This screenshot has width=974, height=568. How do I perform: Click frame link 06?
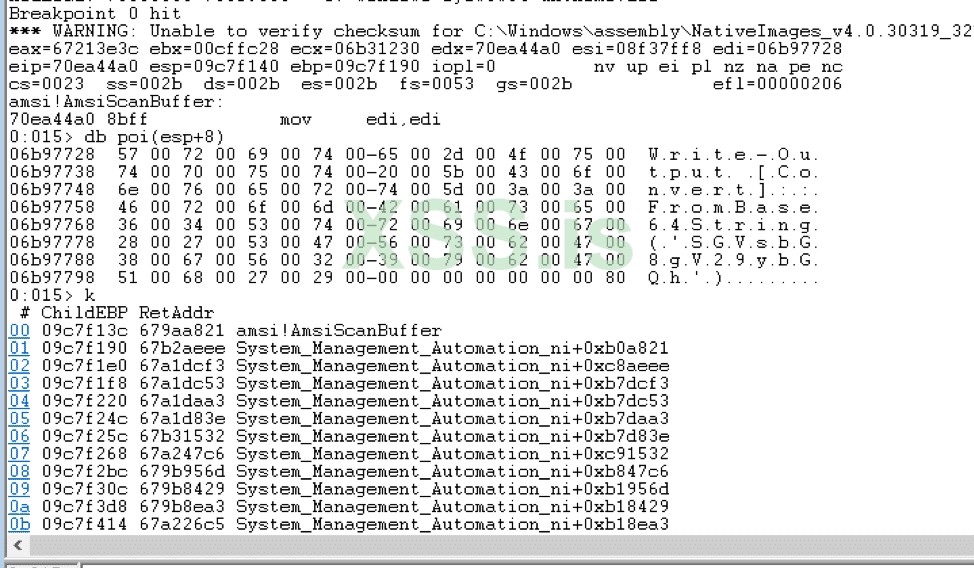point(19,436)
